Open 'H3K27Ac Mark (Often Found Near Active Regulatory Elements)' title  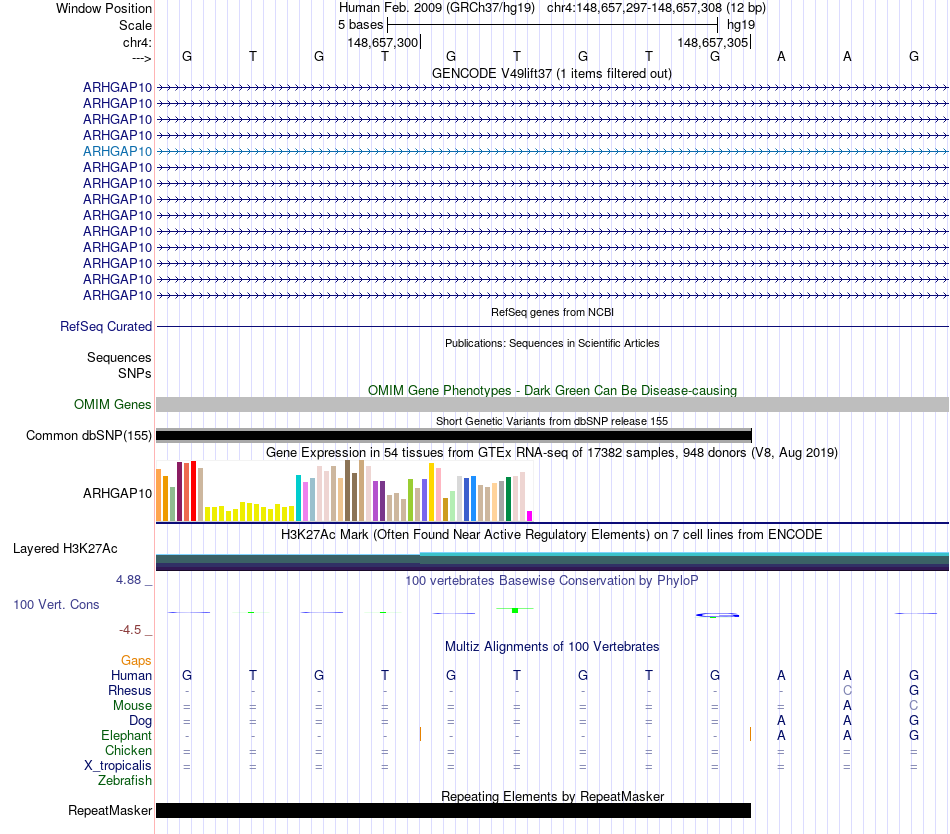click(x=552, y=535)
